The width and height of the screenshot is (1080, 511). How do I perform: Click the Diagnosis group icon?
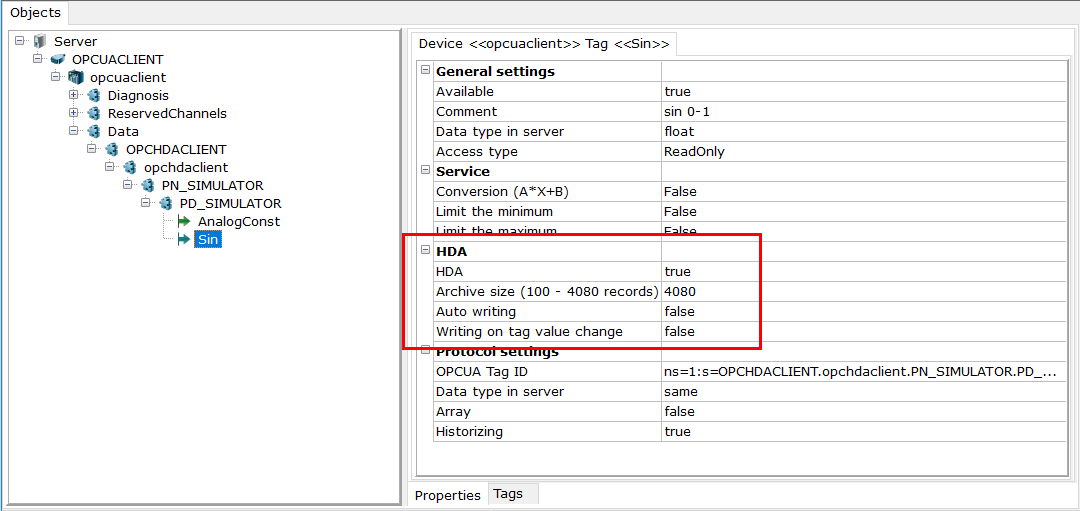(94, 95)
